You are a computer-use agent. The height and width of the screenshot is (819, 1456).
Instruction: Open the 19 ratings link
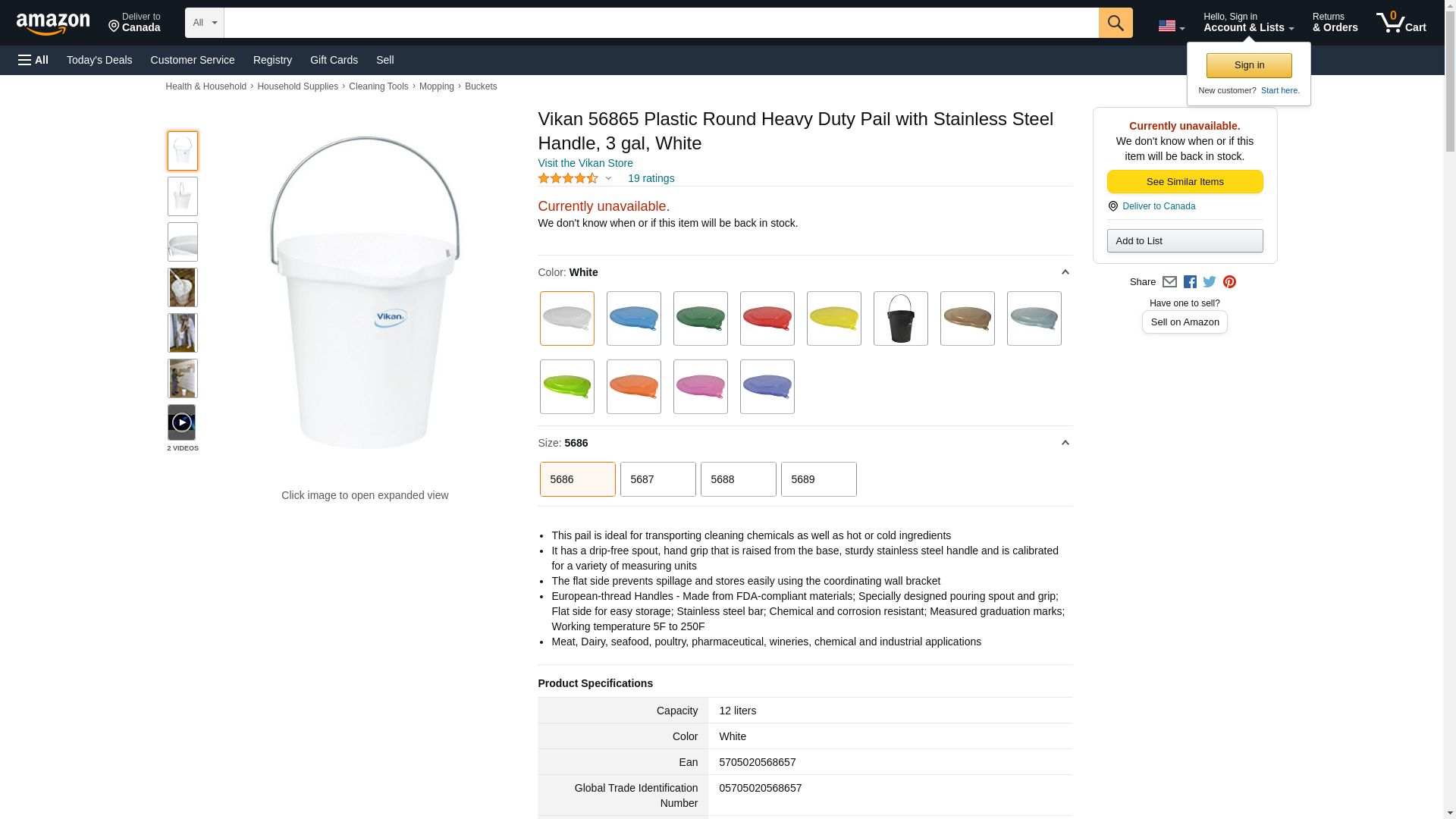(x=651, y=179)
